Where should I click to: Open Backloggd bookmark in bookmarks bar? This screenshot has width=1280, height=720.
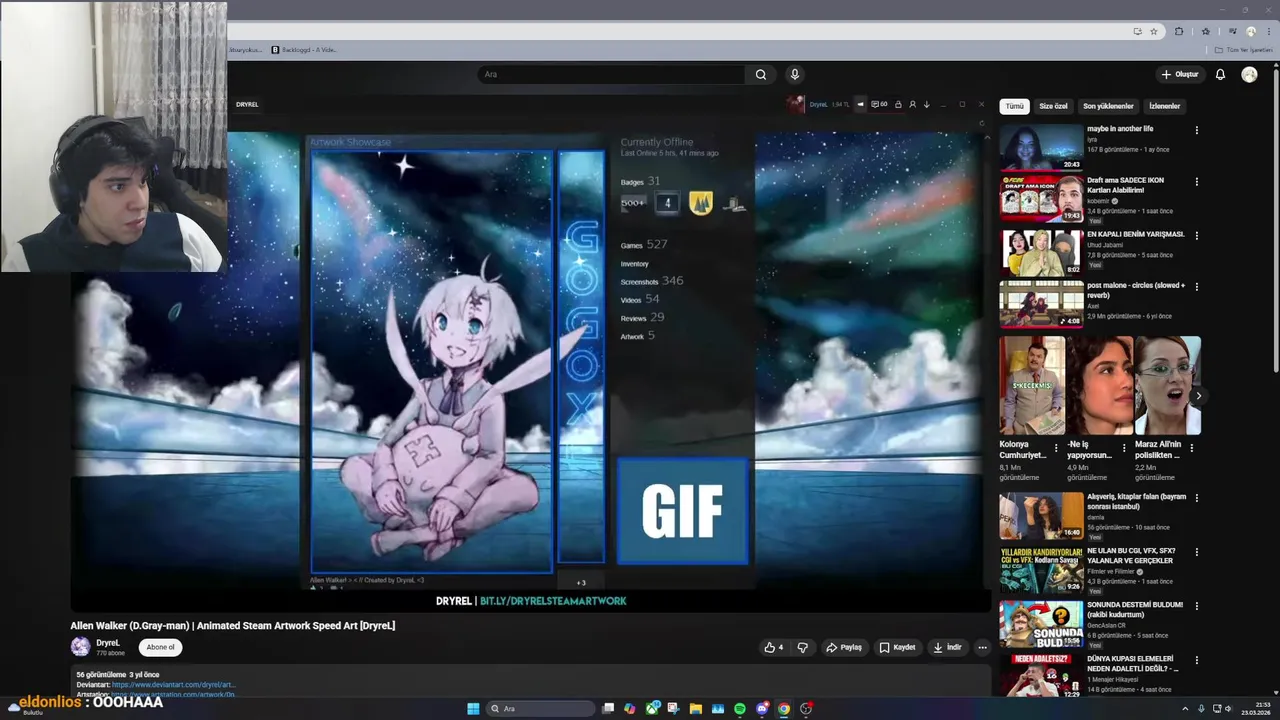[304, 49]
